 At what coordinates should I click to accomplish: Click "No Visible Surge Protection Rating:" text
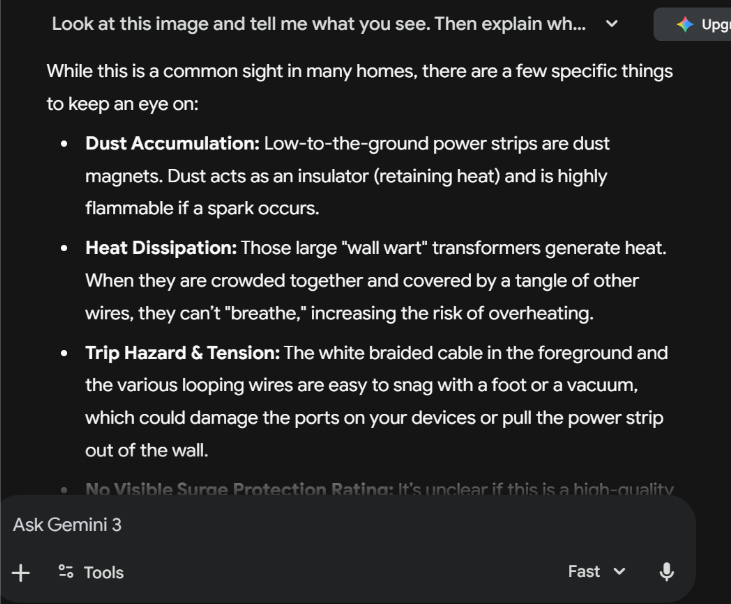point(239,490)
